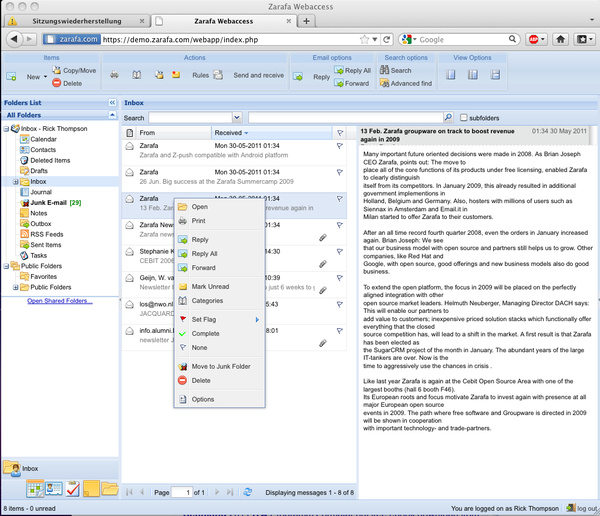
Task: Click the browser home button
Action: 561,39
